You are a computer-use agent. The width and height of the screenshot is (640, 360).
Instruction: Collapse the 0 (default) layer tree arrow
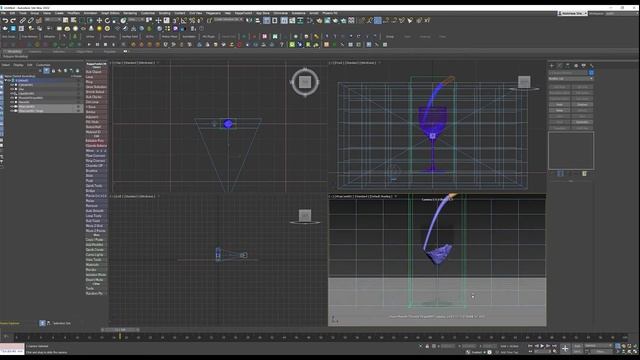click(x=5, y=80)
